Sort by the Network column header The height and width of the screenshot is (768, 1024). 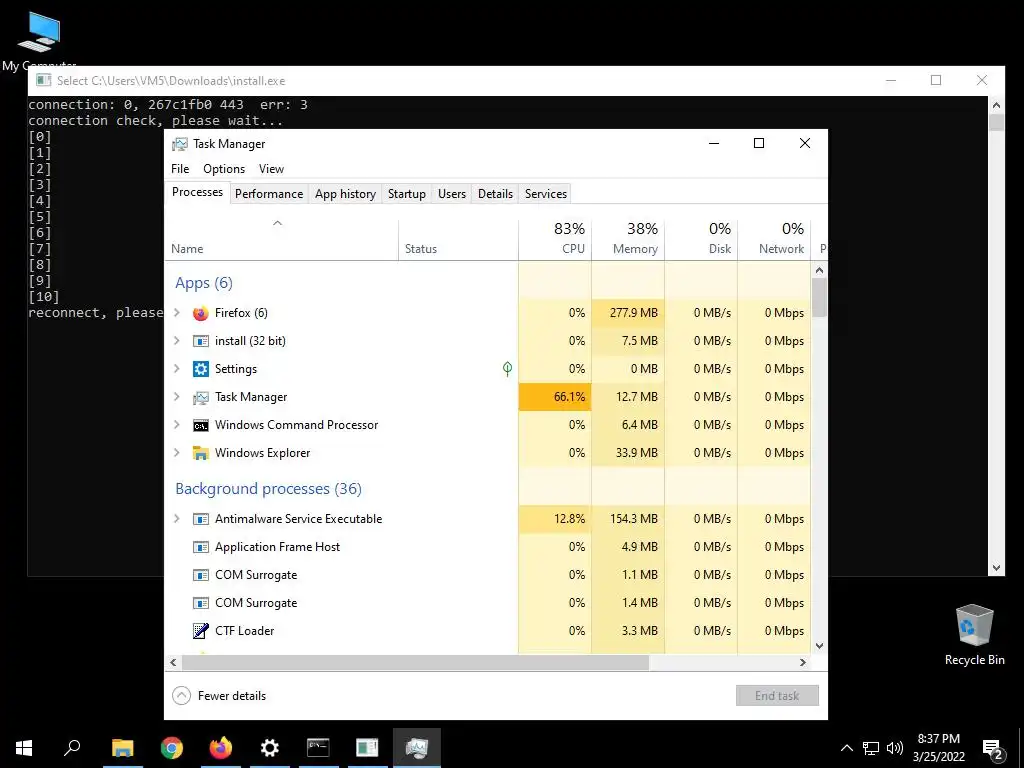pyautogui.click(x=775, y=238)
